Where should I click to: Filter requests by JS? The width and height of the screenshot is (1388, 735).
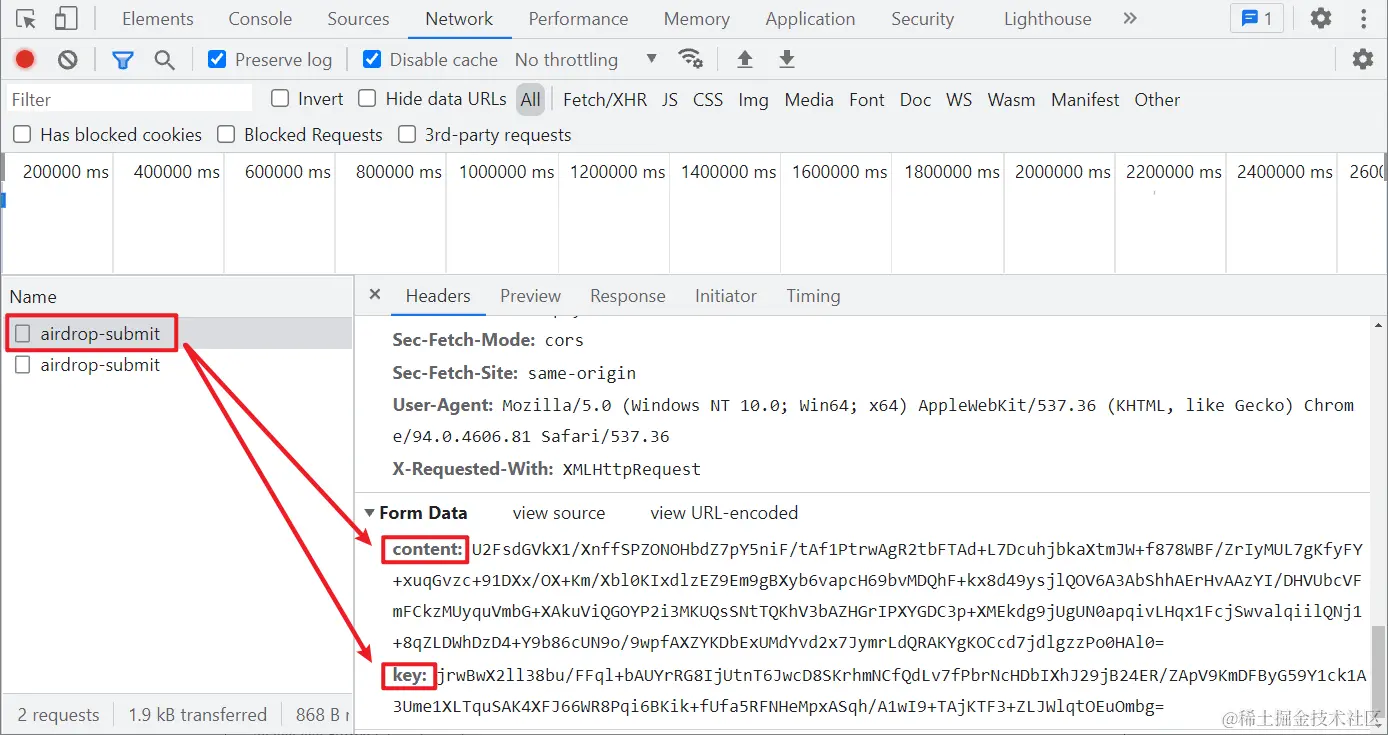[670, 99]
